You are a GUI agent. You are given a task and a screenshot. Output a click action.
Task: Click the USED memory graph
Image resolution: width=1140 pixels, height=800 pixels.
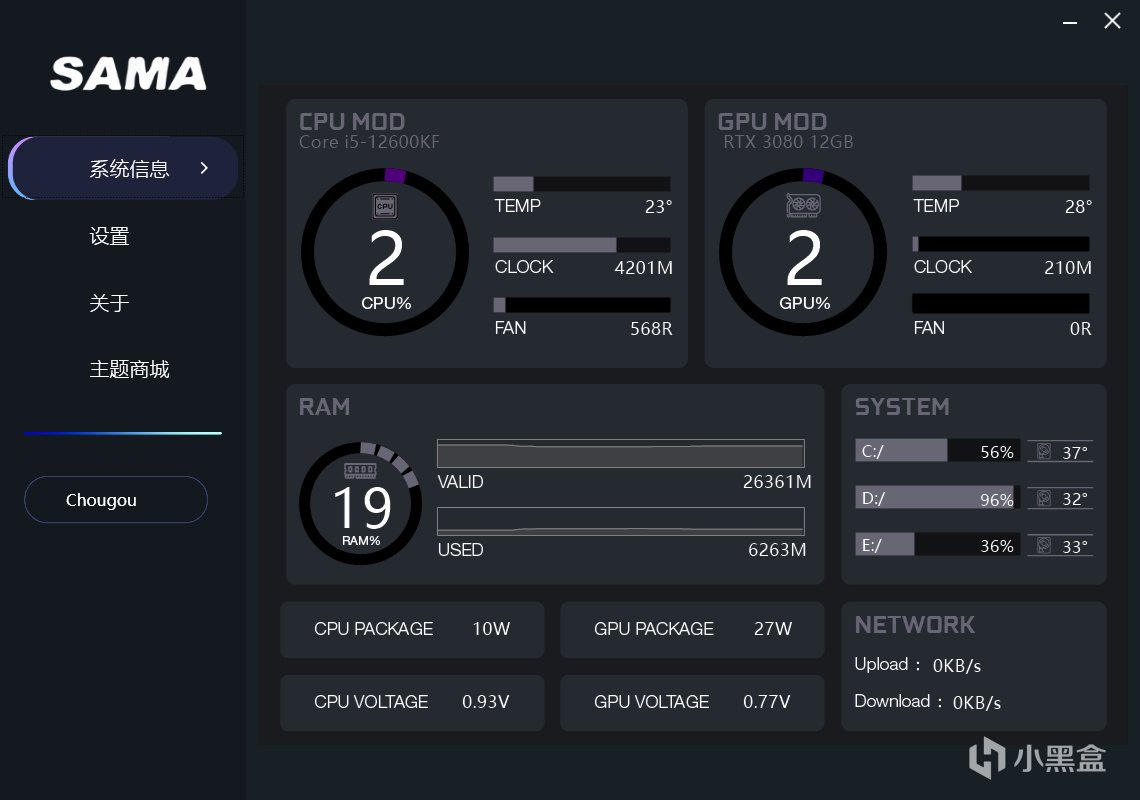[621, 521]
